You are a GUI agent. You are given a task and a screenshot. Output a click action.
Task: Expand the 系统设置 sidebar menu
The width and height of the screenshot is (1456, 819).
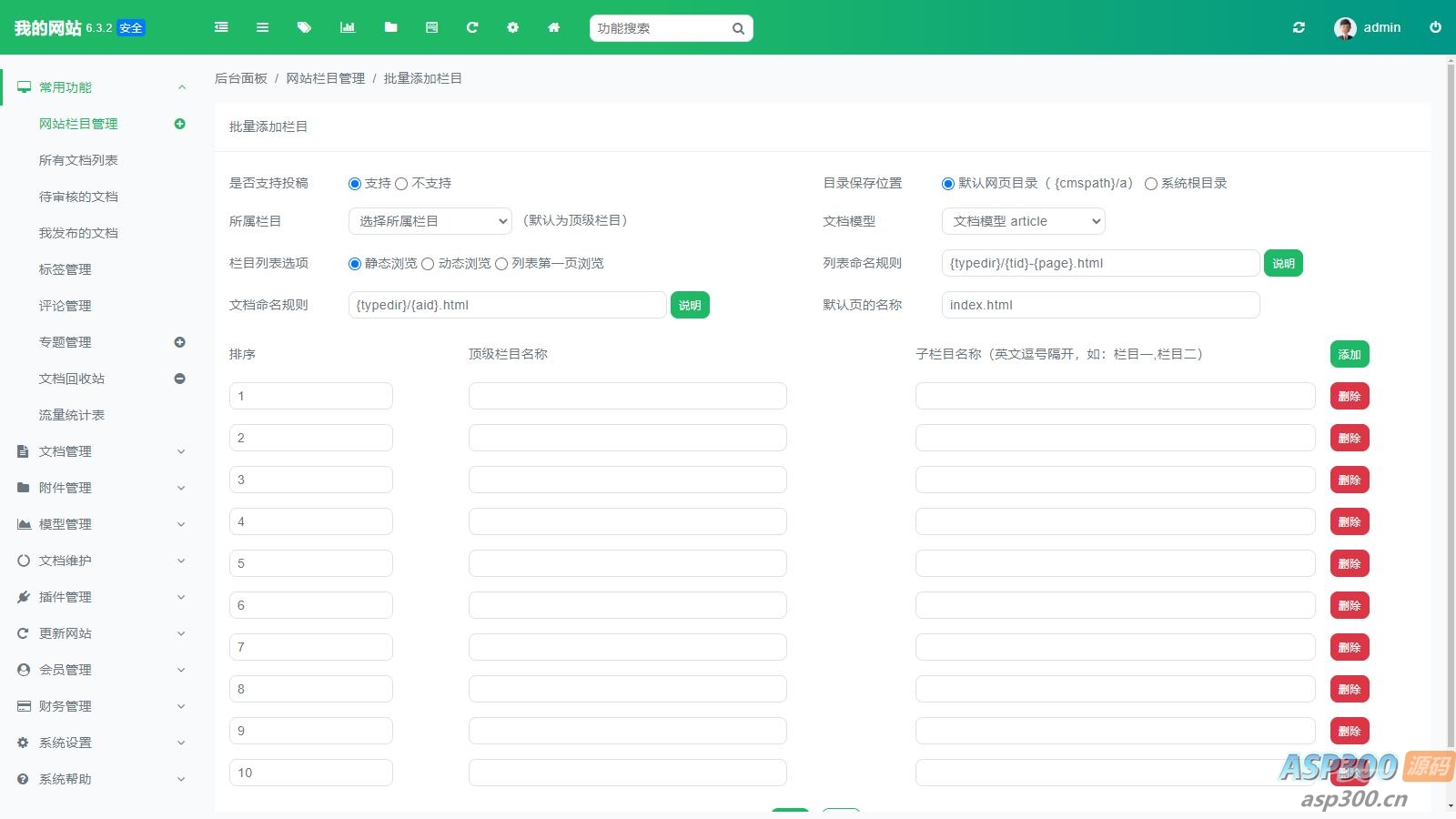coord(100,743)
